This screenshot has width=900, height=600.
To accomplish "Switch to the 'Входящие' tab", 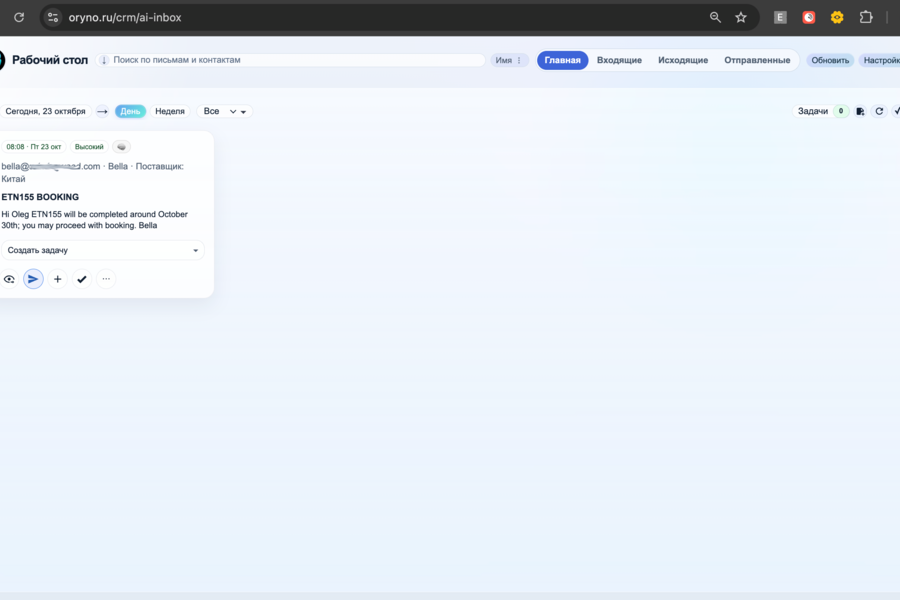I will coord(619,60).
